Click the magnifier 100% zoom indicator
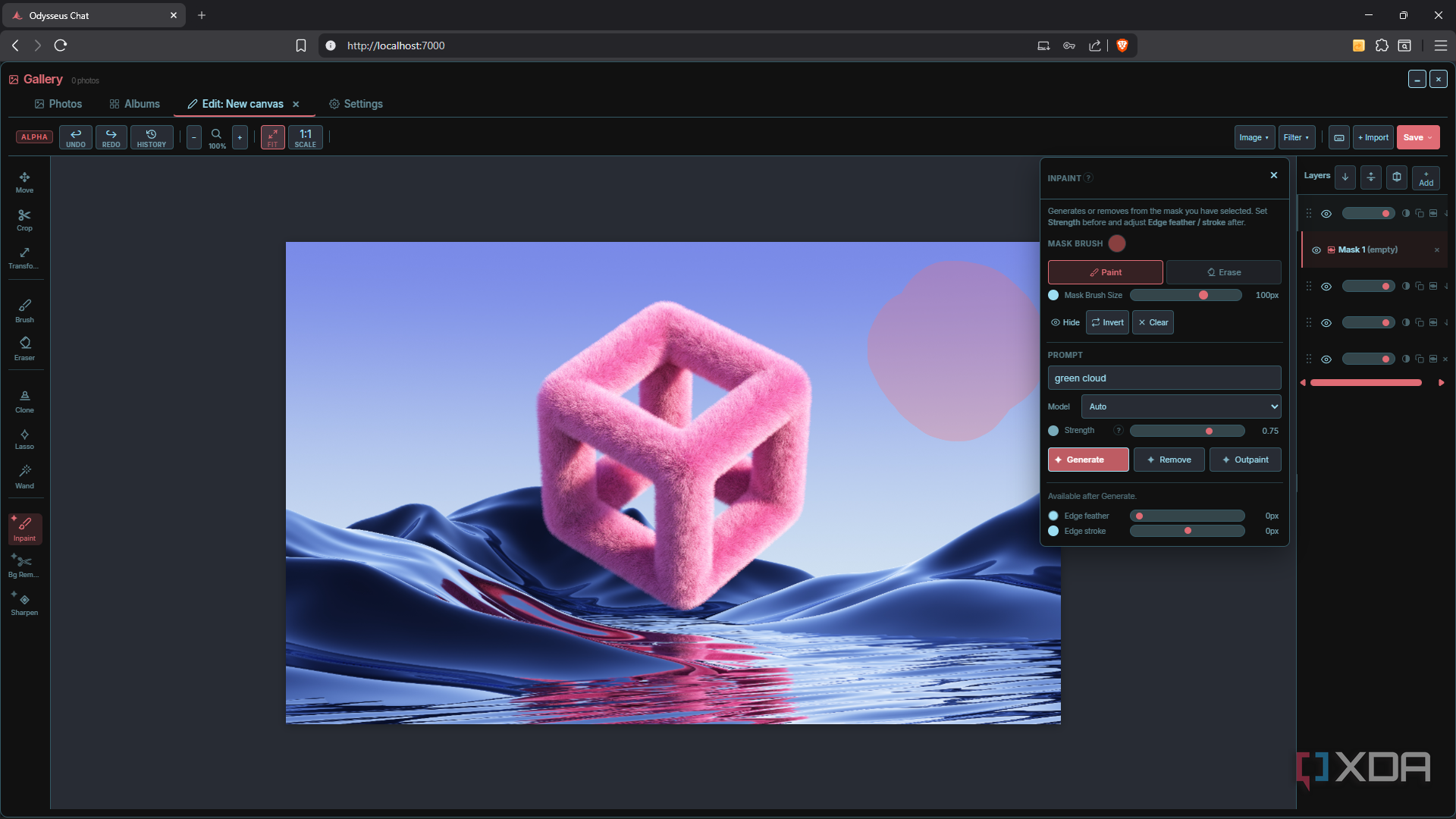The image size is (1456, 819). (217, 138)
